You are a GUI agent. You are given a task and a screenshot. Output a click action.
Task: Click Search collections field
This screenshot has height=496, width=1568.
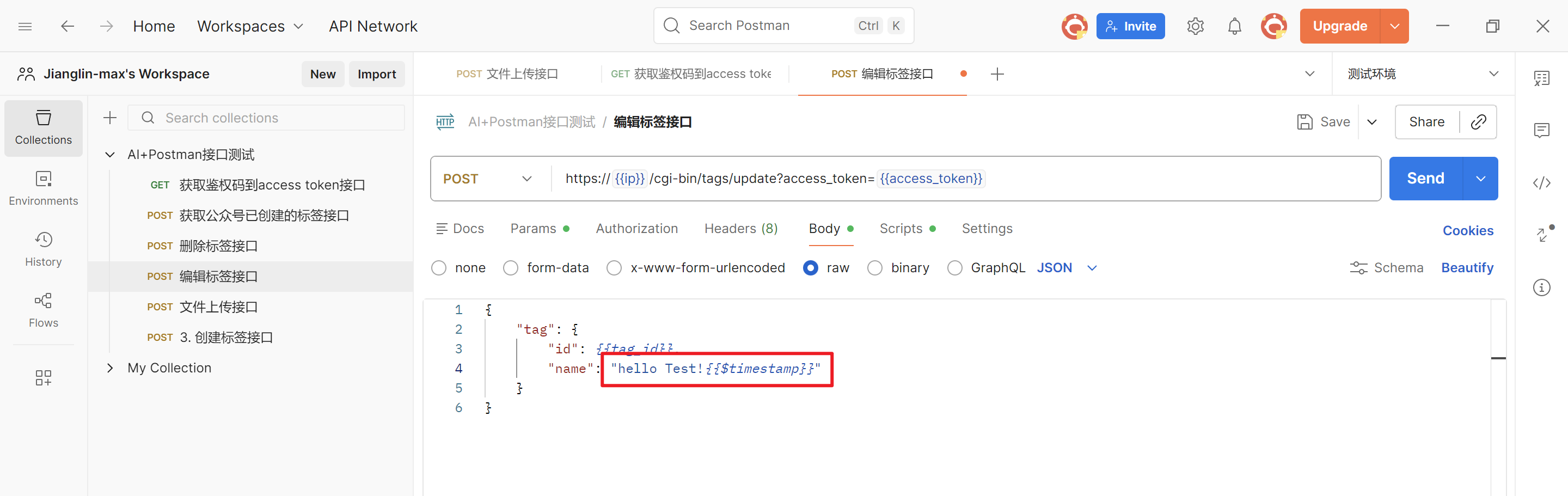click(266, 118)
